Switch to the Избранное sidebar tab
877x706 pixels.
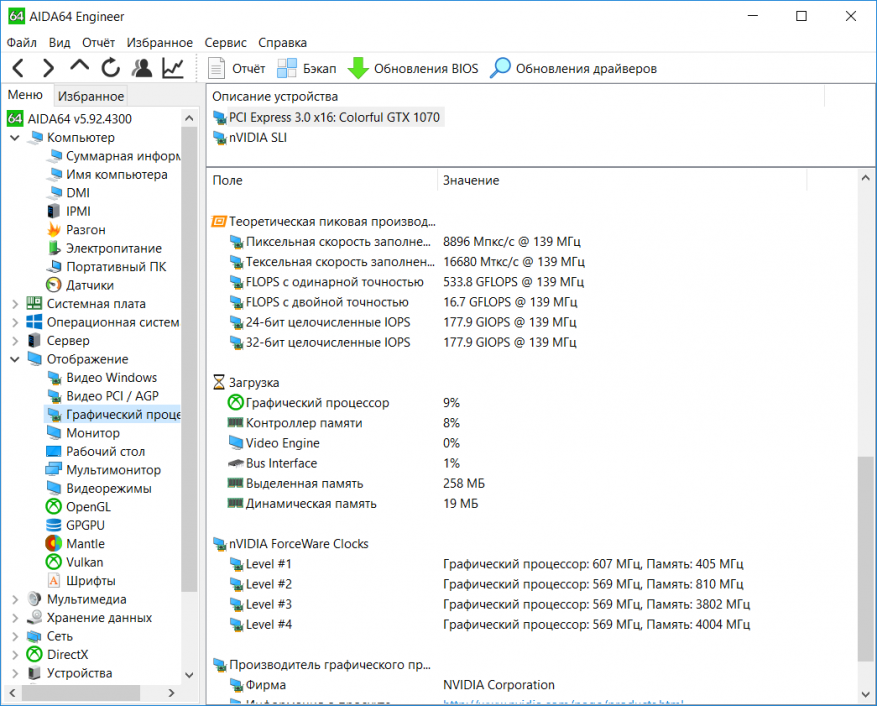point(91,96)
